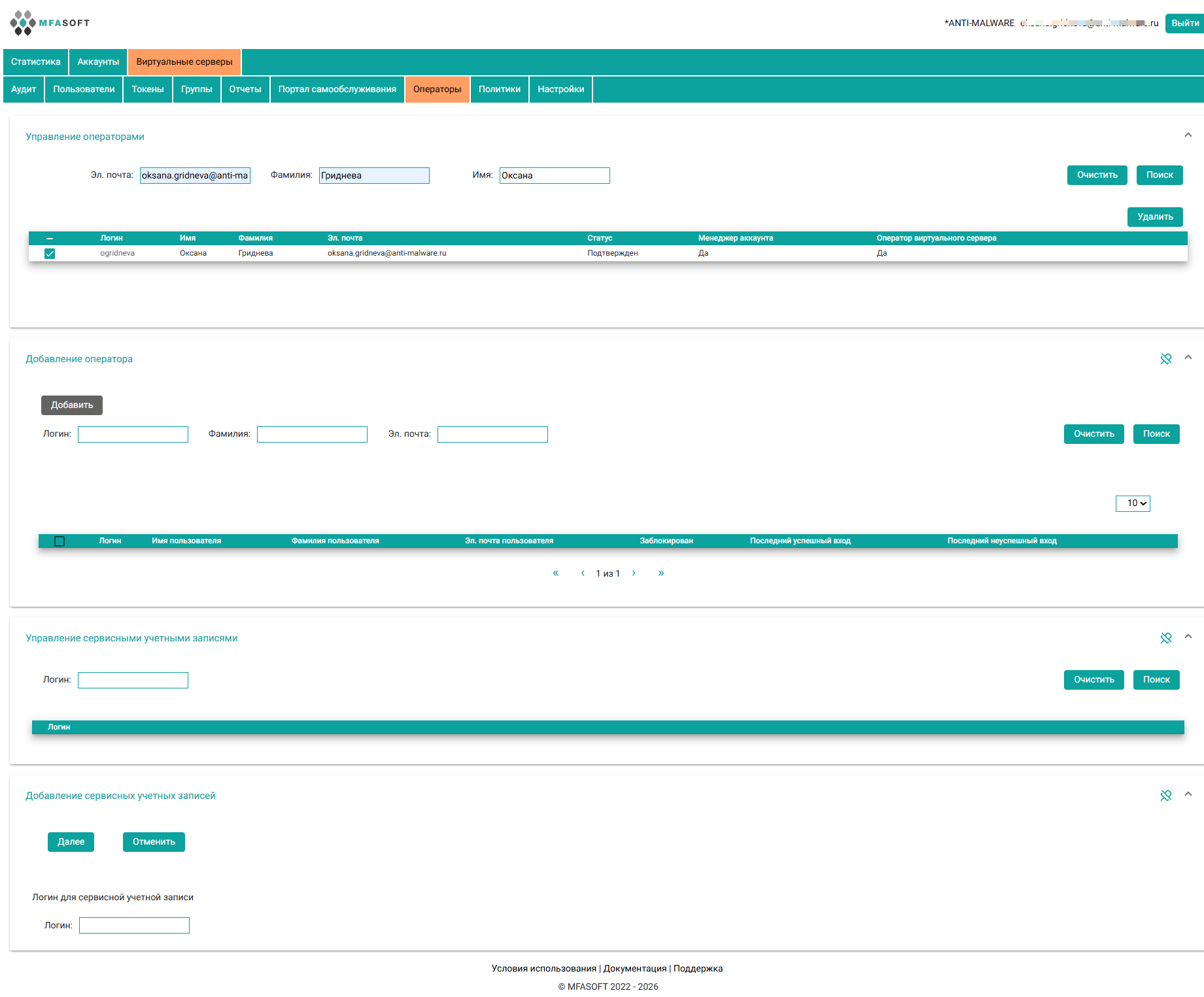Click Поиск in Управление операторами
This screenshot has height=997, width=1204.
pos(1160,175)
